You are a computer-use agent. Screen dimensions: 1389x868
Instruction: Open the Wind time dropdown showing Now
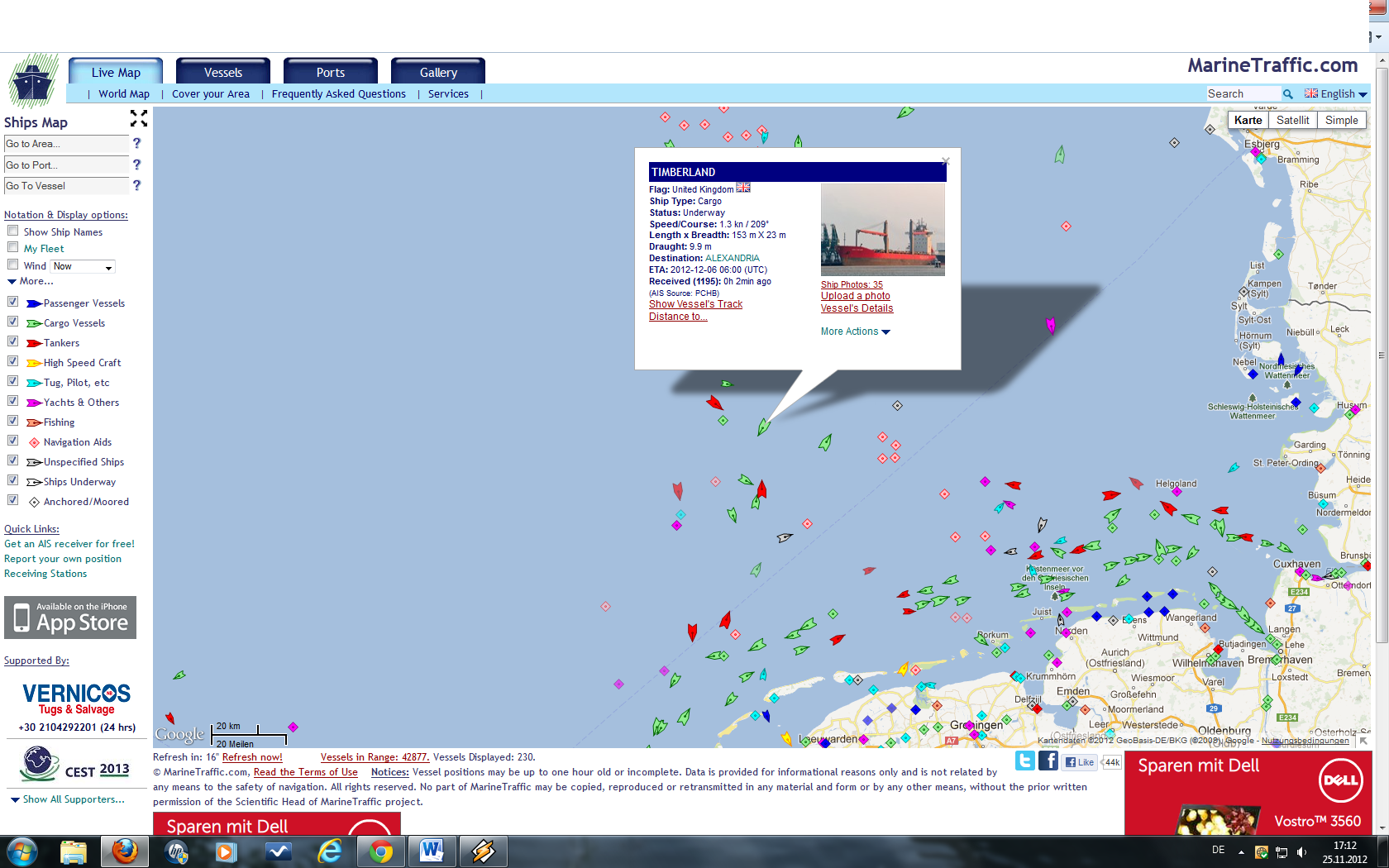83,266
